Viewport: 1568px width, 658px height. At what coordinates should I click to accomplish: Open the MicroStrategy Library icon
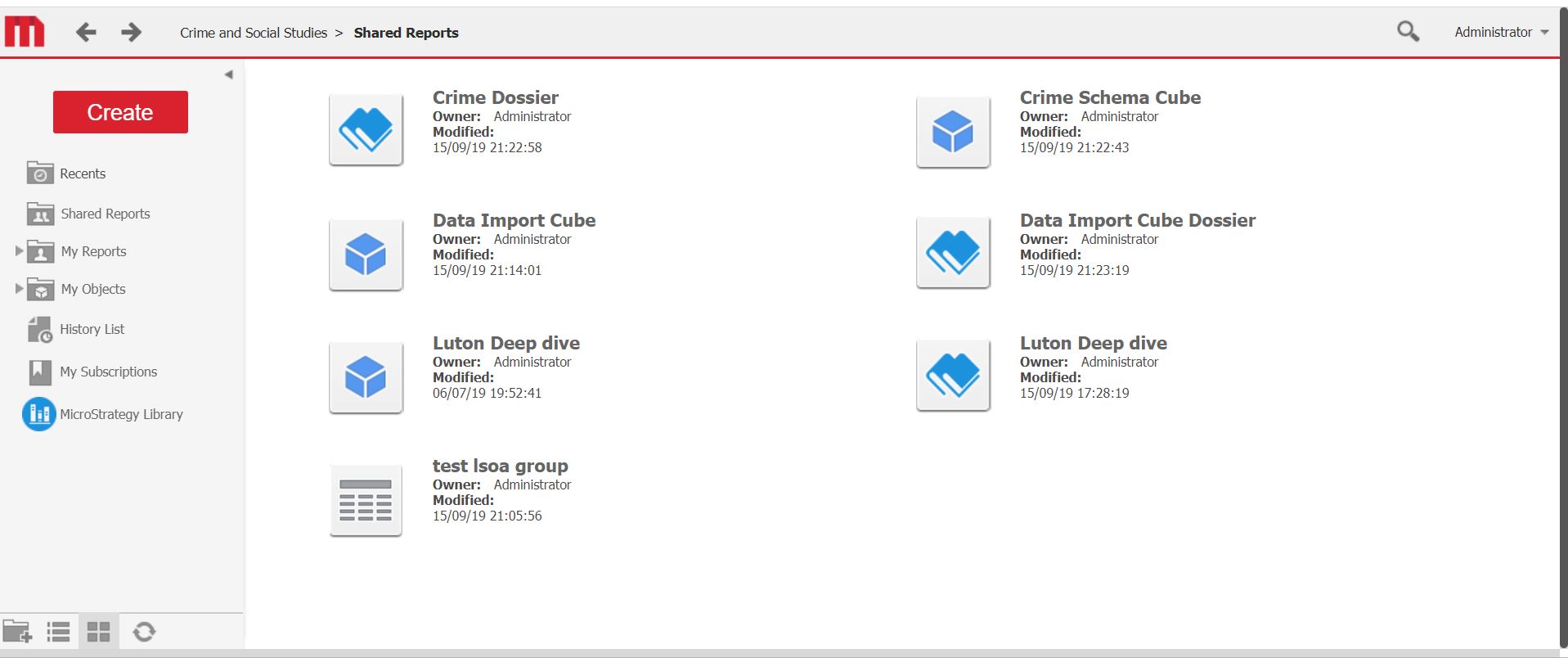coord(38,414)
